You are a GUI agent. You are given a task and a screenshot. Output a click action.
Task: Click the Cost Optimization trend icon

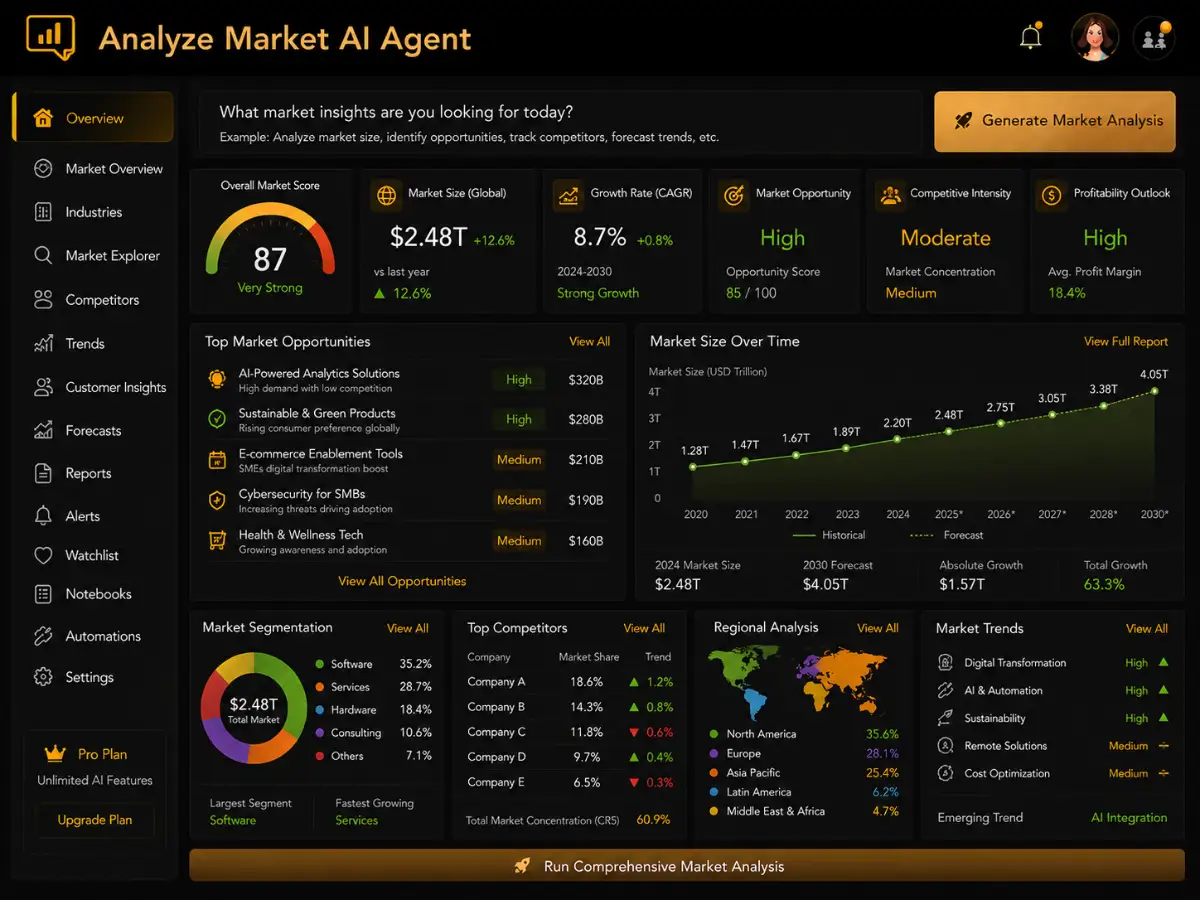(x=946, y=774)
